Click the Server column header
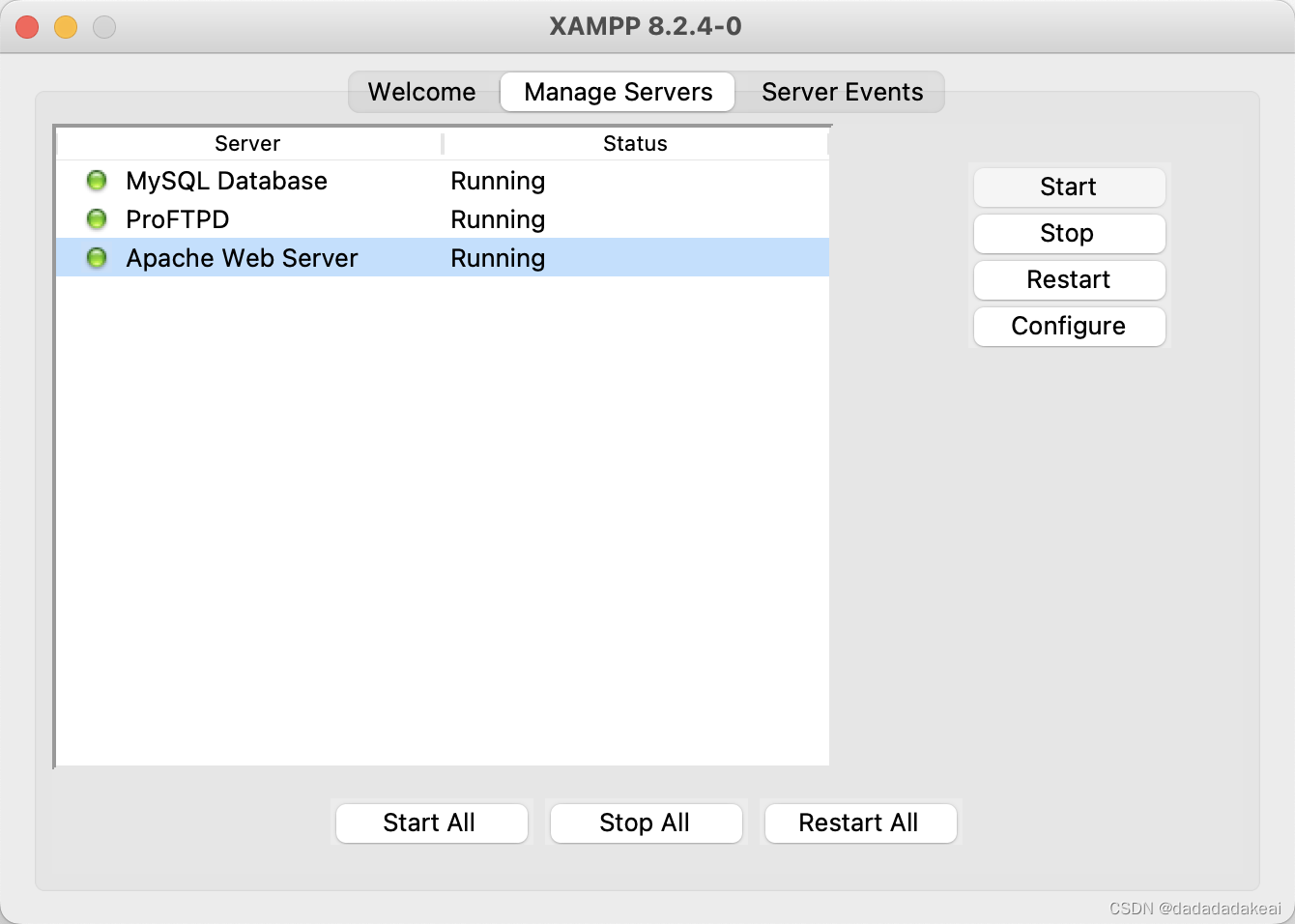Image resolution: width=1295 pixels, height=924 pixels. [246, 143]
